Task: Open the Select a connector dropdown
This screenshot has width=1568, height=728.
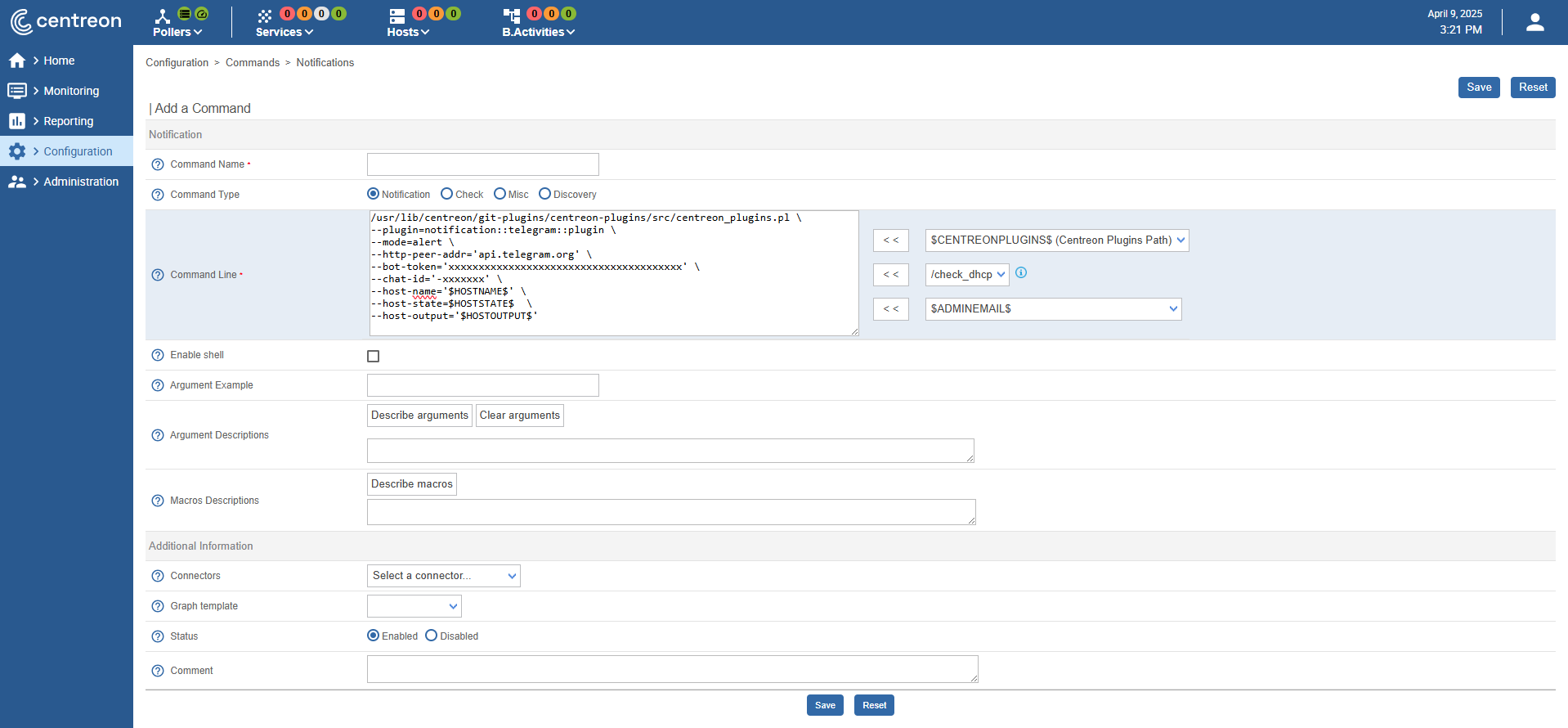Action: coord(443,576)
